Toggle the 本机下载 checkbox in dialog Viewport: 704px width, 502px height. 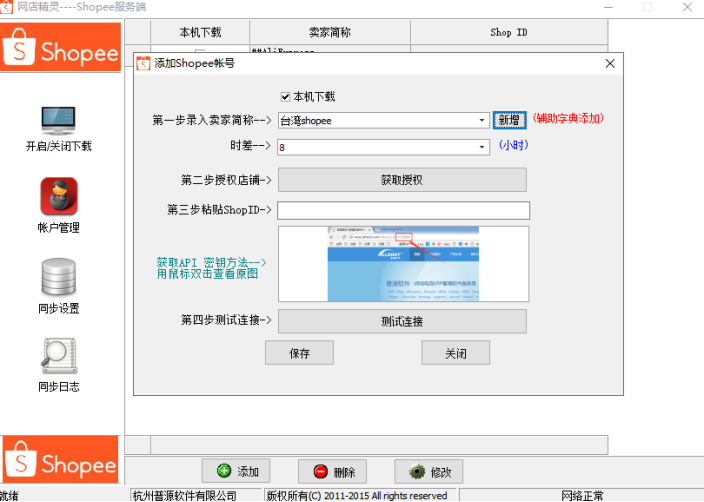285,97
